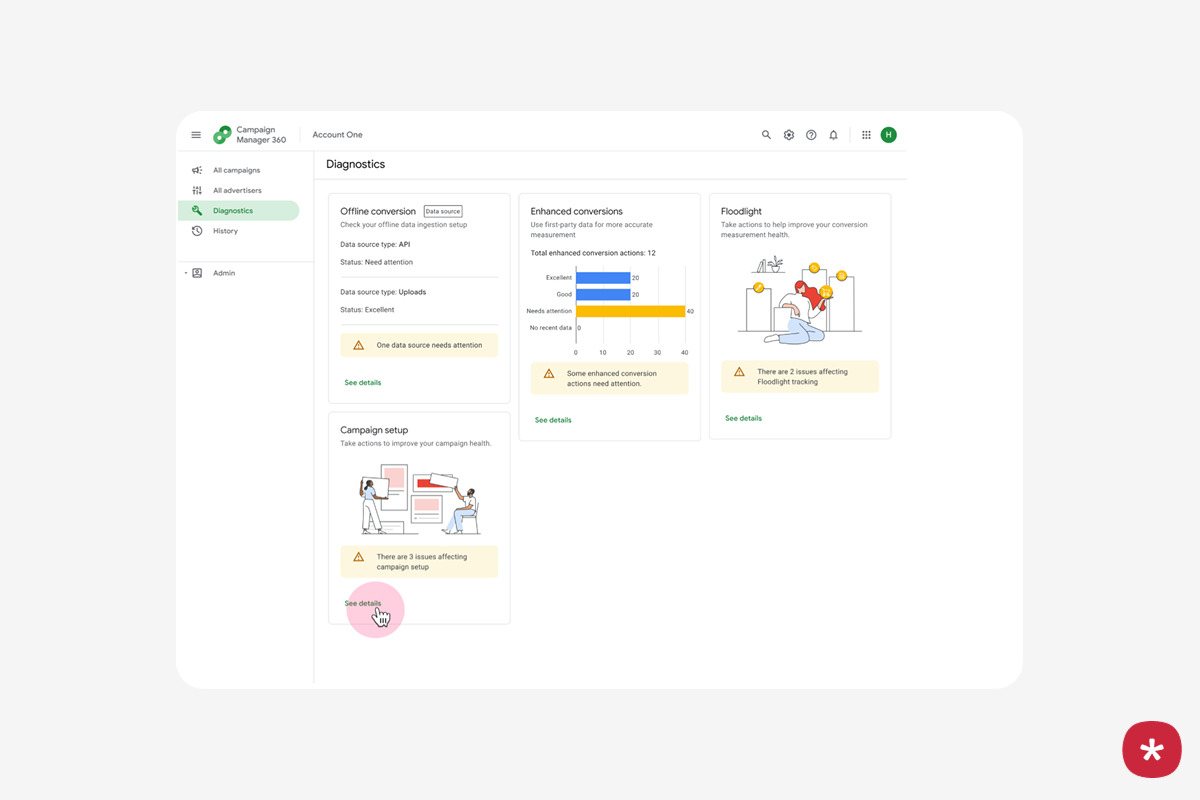Open search with the magnifier icon
This screenshot has height=800, width=1200.
point(766,135)
